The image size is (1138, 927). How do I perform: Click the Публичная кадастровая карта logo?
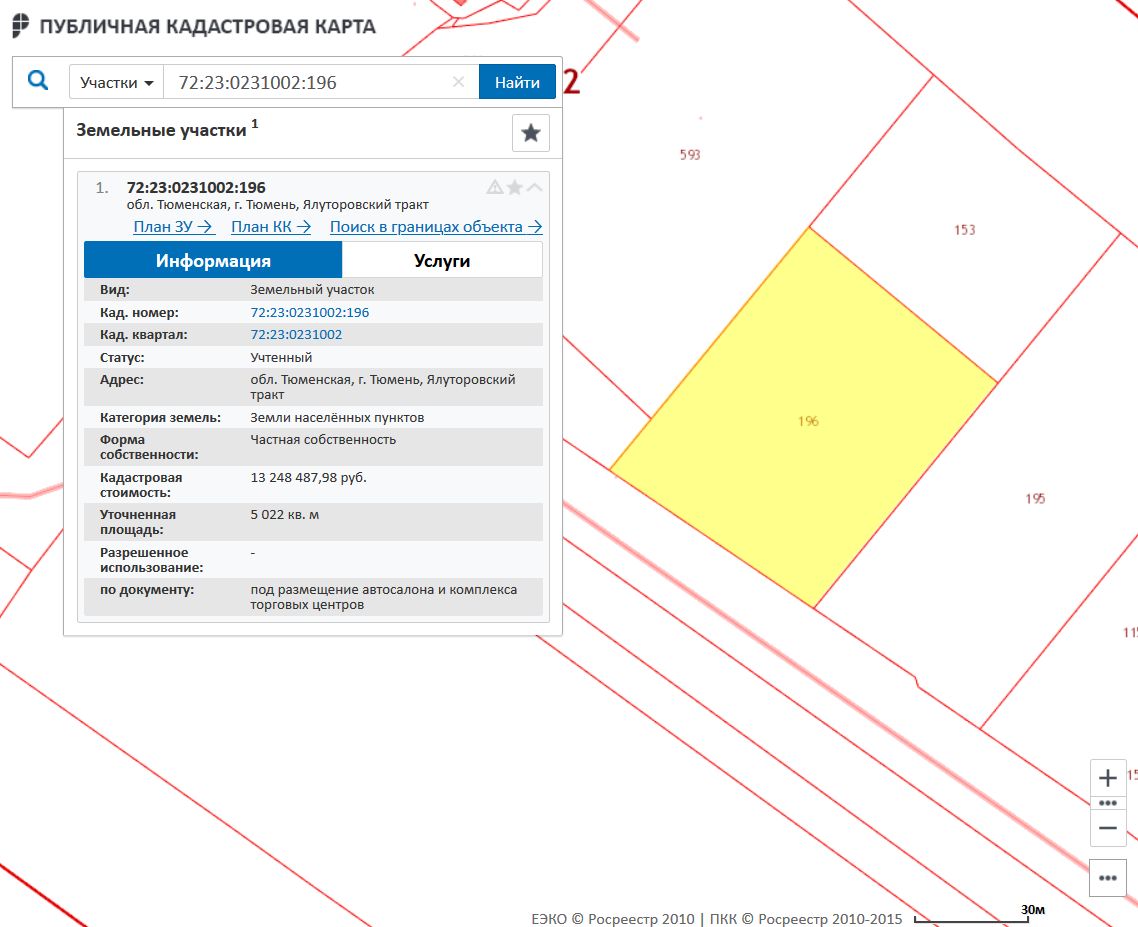(194, 26)
